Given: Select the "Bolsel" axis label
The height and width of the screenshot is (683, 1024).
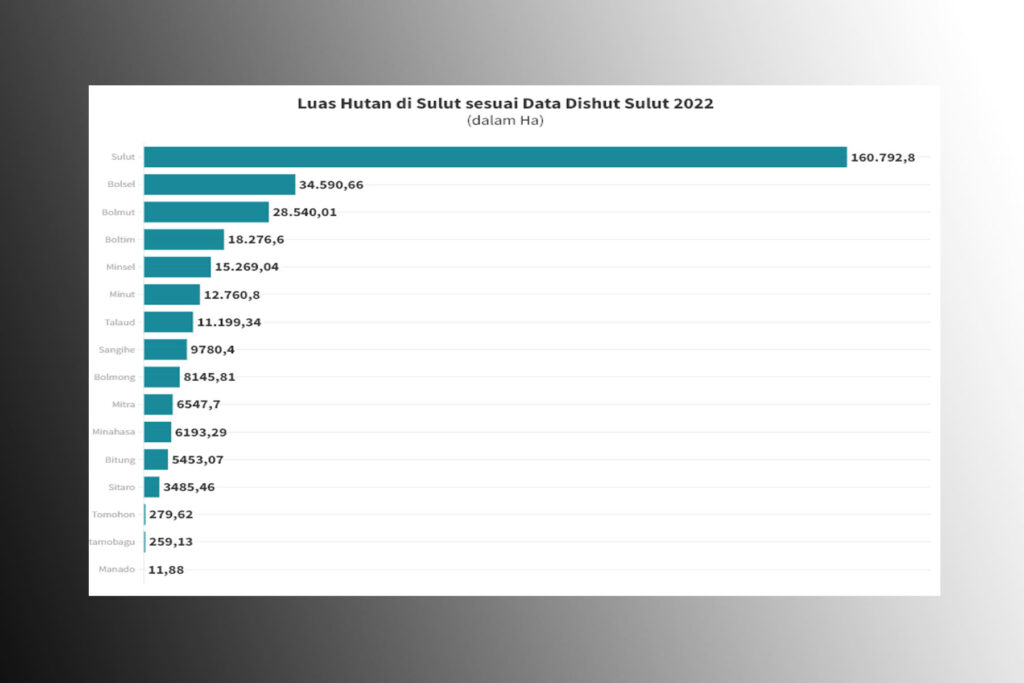Looking at the screenshot, I should coord(121,184).
